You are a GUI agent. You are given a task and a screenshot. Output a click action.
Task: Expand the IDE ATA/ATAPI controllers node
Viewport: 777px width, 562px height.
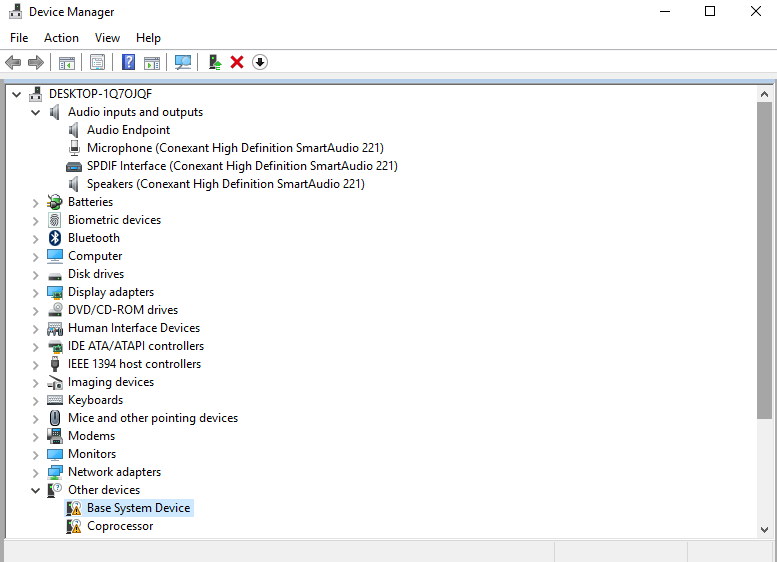coord(36,347)
